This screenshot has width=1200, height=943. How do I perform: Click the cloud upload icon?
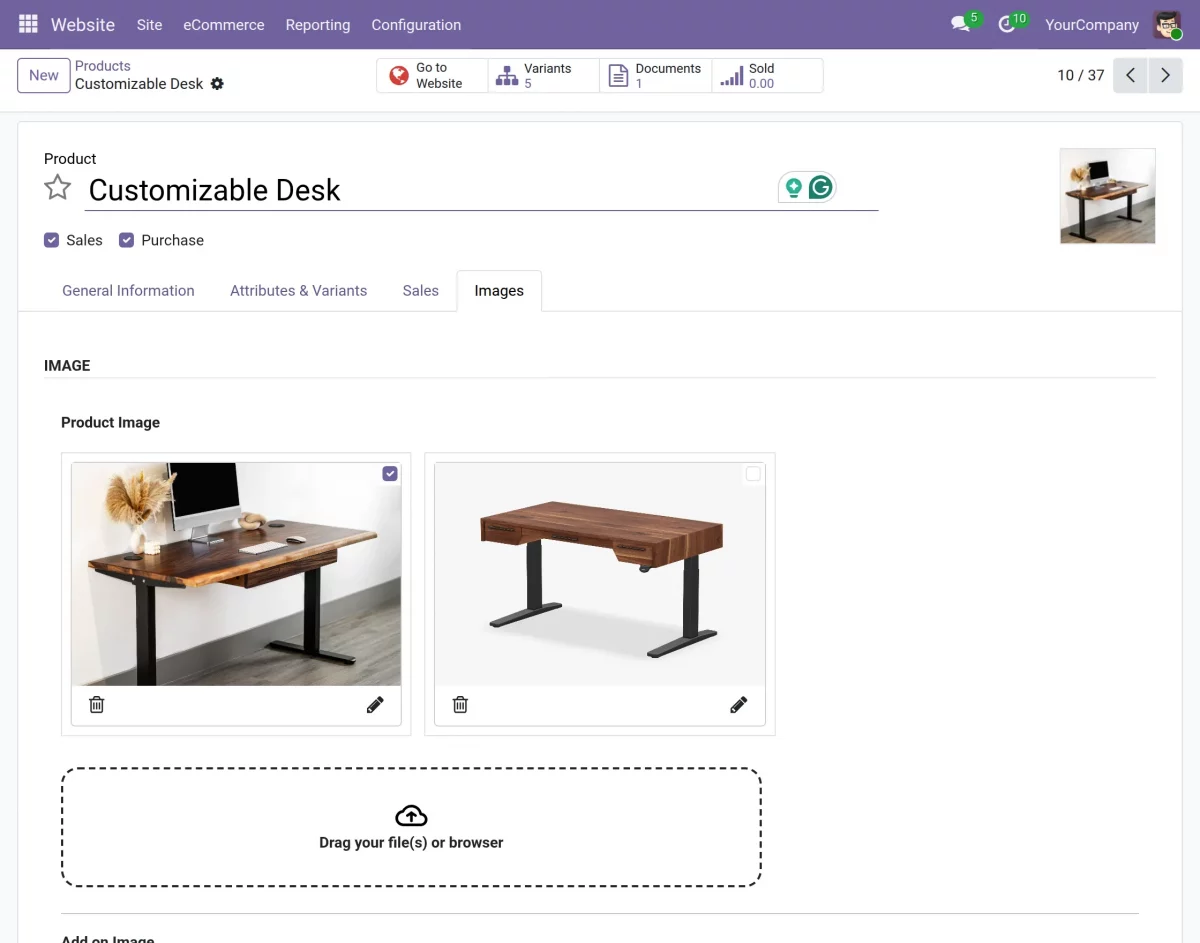[411, 815]
